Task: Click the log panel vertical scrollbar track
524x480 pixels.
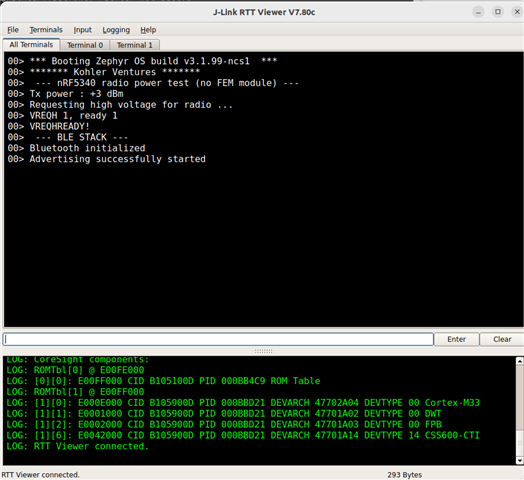Action: (520, 410)
